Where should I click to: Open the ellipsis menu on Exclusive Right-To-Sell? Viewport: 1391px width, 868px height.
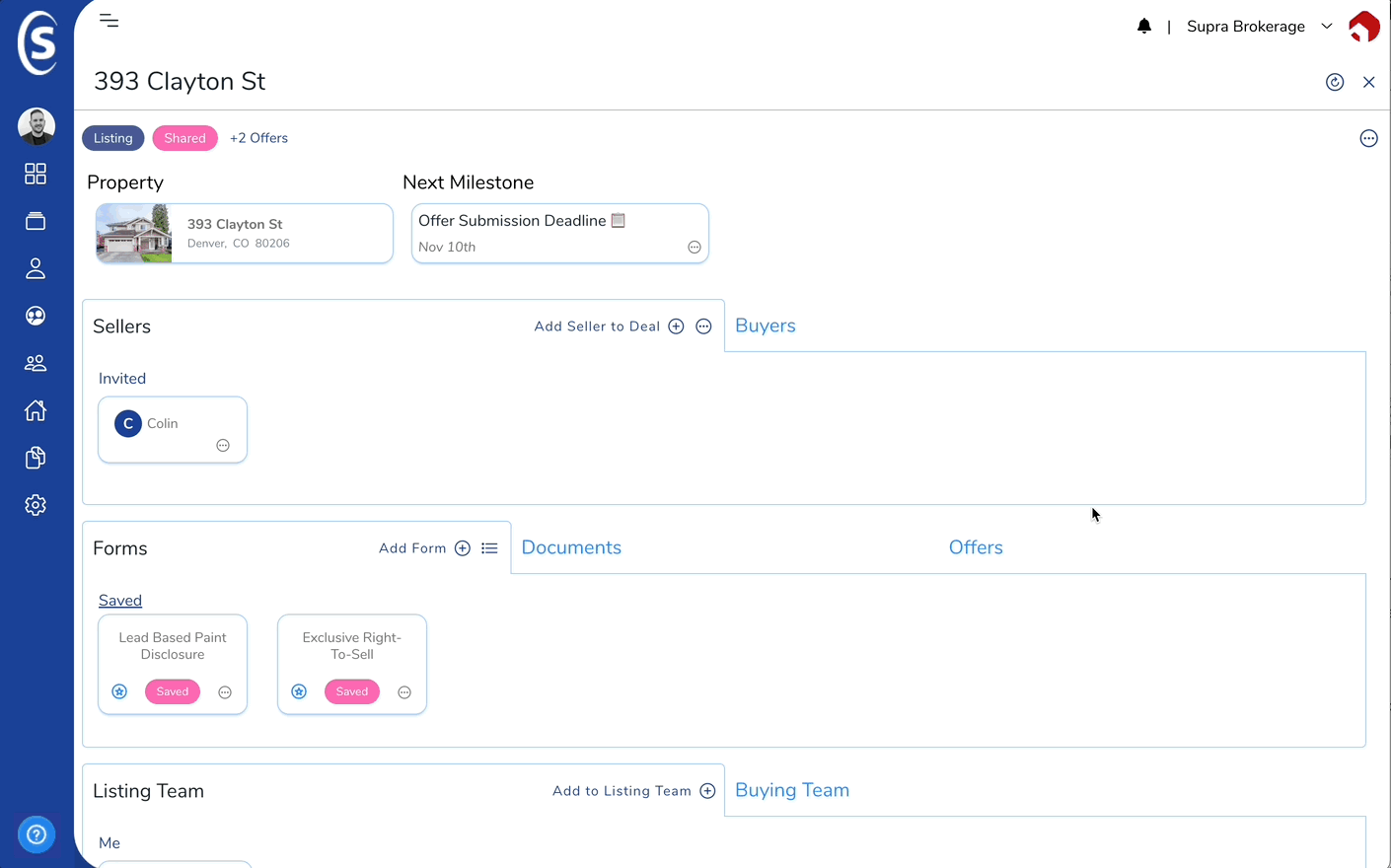click(x=404, y=692)
